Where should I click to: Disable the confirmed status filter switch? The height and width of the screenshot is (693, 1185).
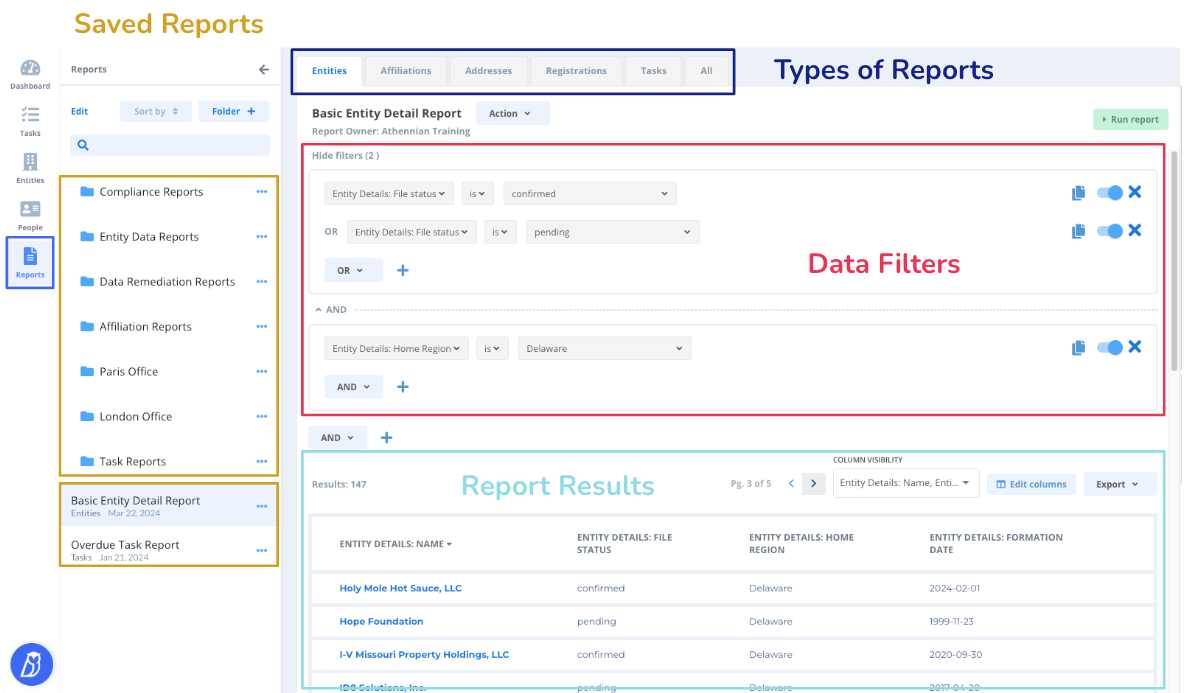[x=1111, y=192]
